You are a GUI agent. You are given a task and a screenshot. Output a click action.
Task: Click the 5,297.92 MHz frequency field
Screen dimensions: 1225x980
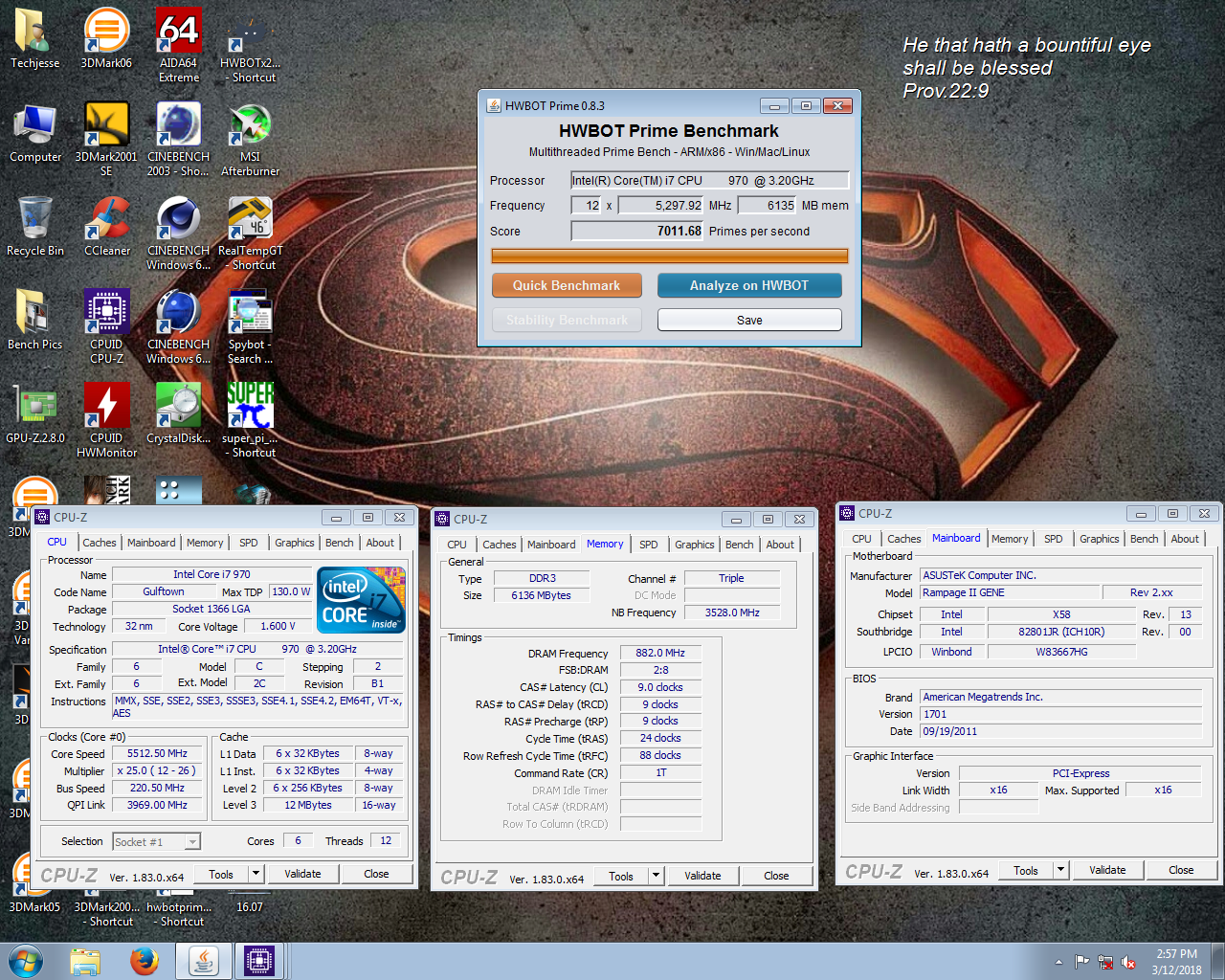(x=661, y=205)
